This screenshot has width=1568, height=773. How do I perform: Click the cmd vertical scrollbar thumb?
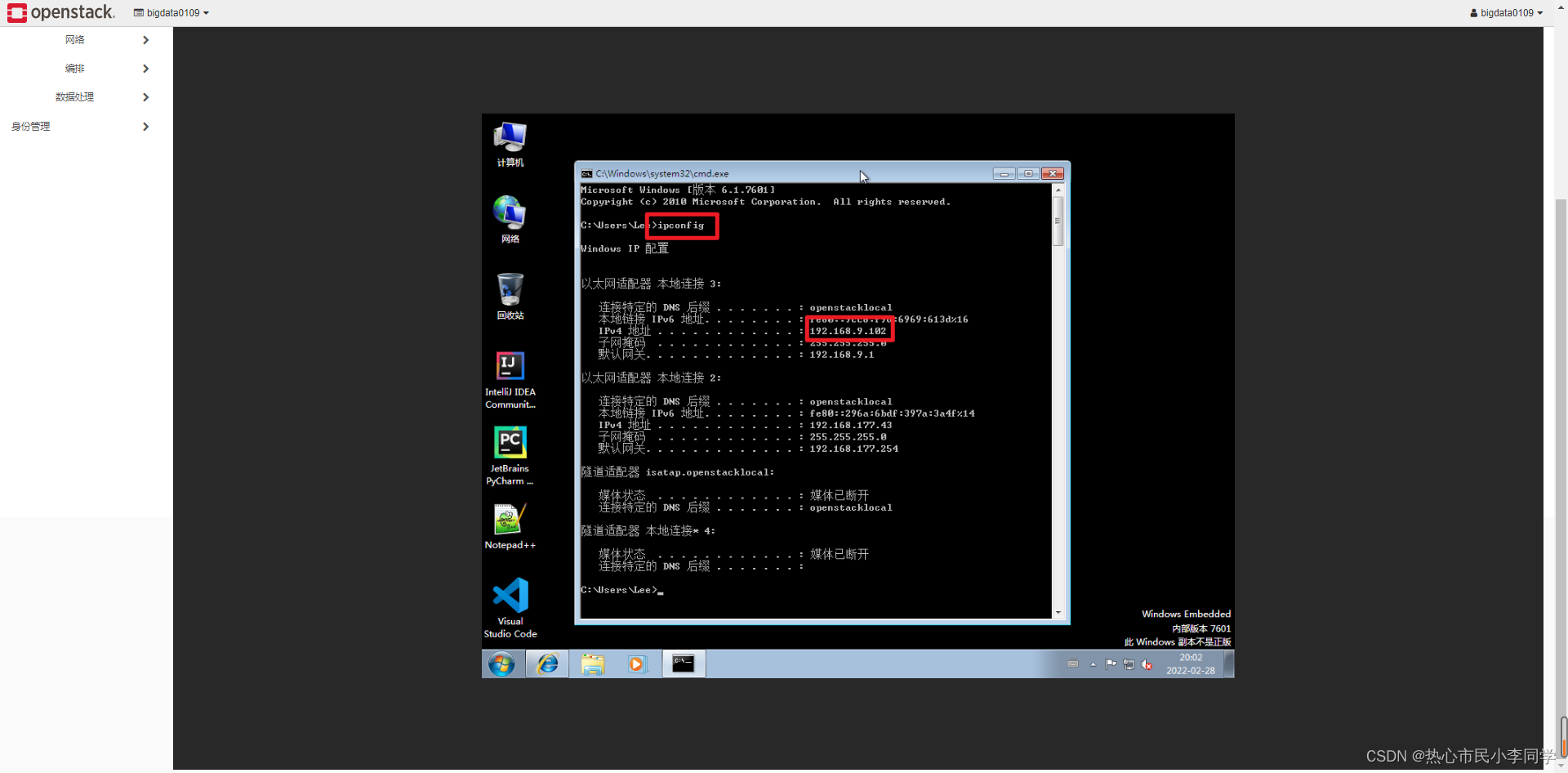[x=1058, y=221]
